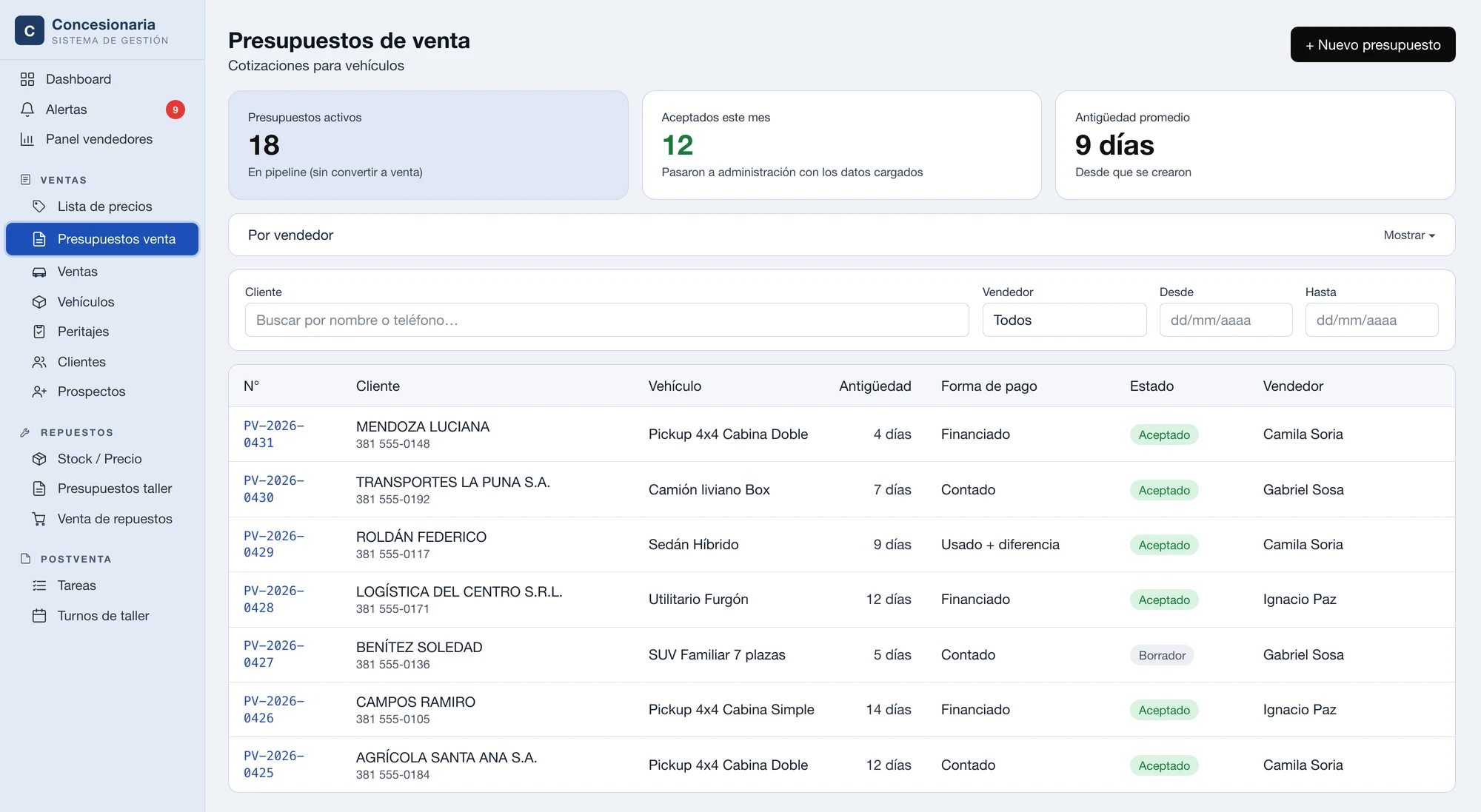The height and width of the screenshot is (812, 1481).
Task: Click the Prospectos add-user icon
Action: point(39,392)
